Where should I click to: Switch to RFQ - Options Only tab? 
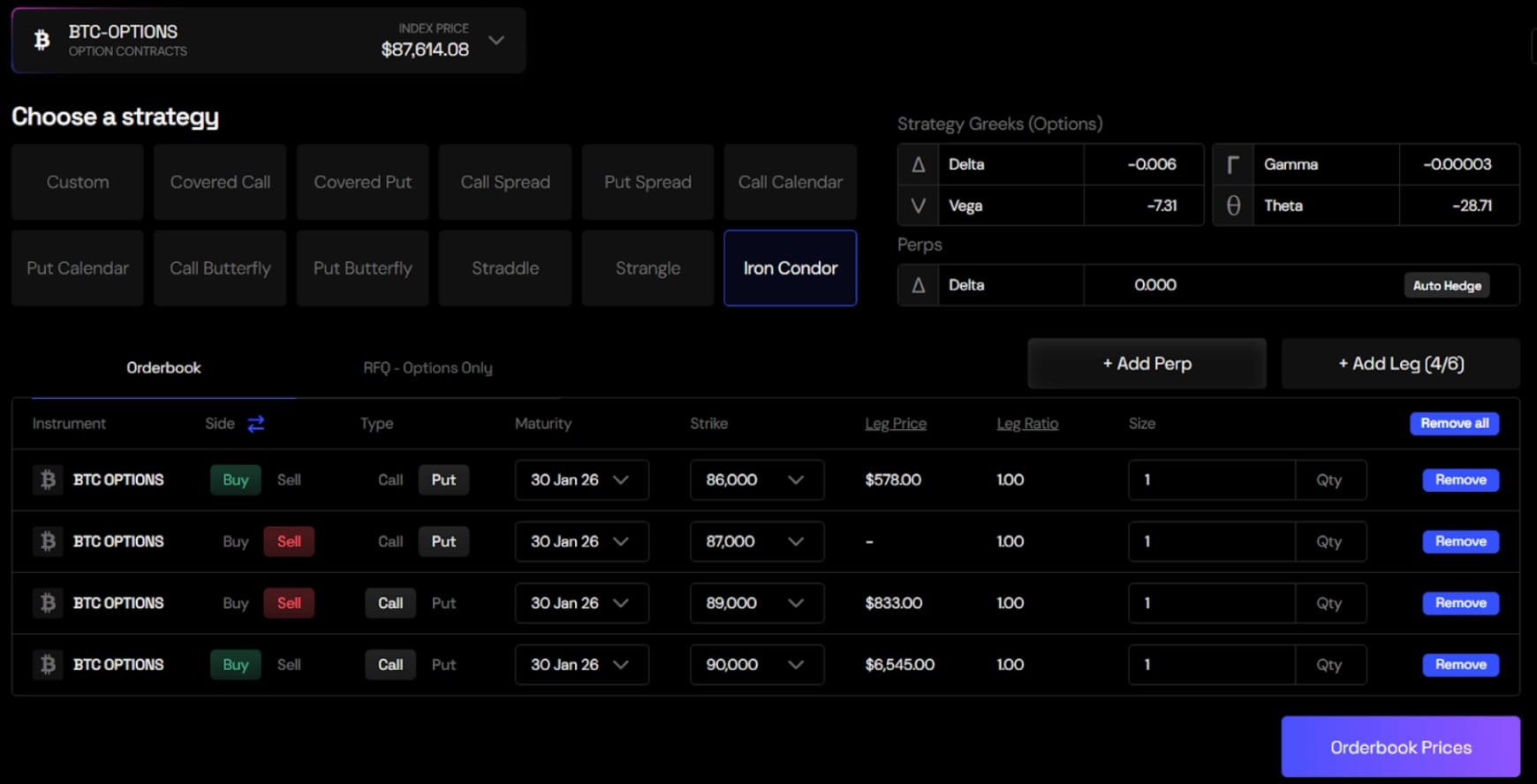click(x=428, y=368)
